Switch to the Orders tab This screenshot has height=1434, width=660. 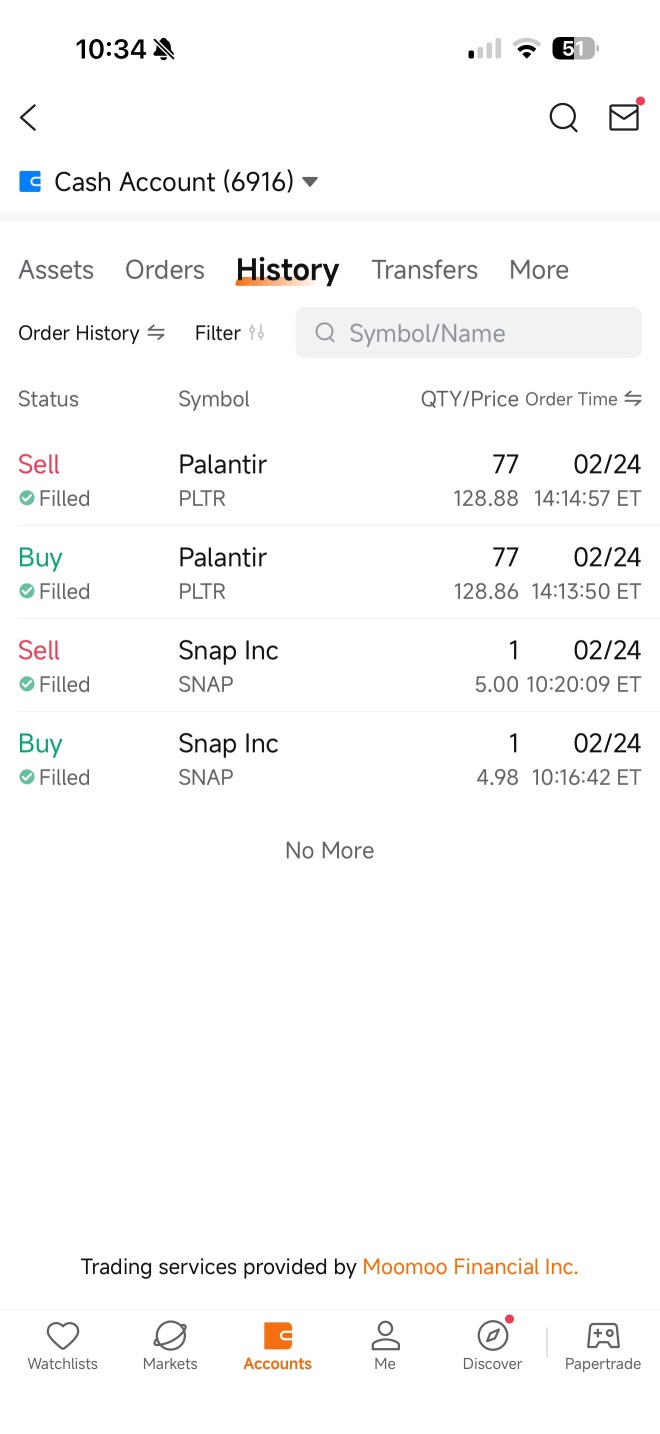[x=165, y=270]
